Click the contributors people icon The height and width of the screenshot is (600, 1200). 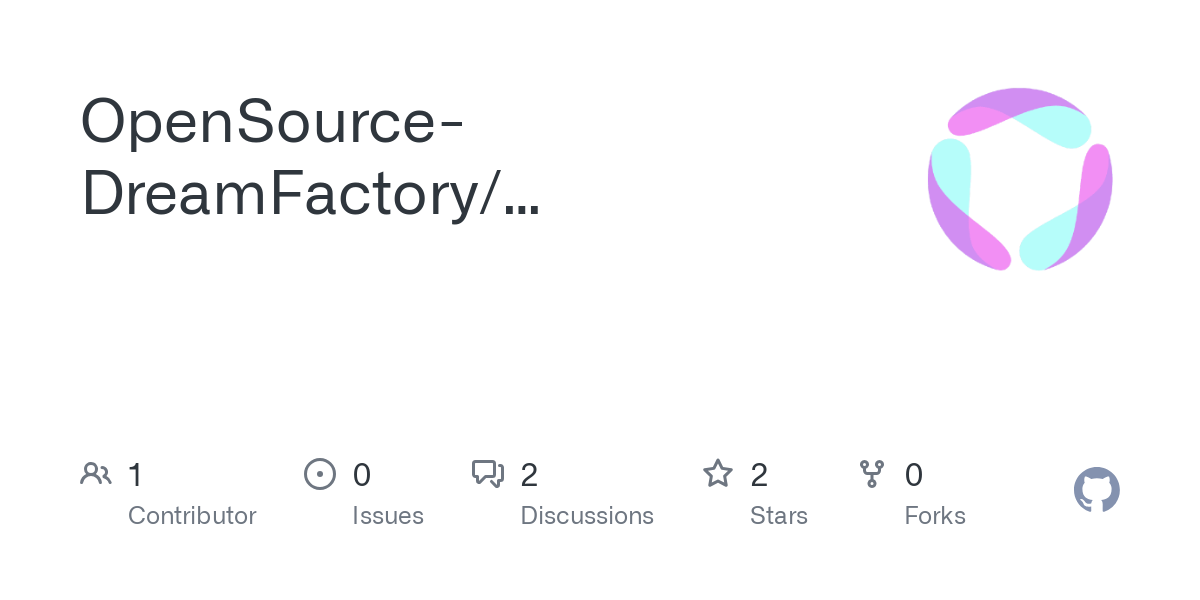pos(96,474)
